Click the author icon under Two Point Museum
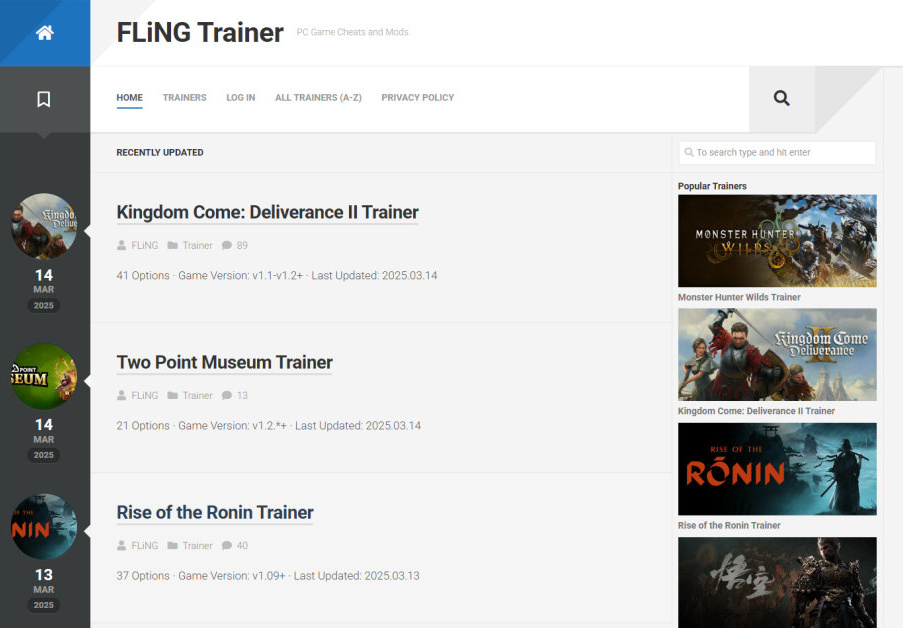Viewport: 903px width, 628px height. (122, 395)
